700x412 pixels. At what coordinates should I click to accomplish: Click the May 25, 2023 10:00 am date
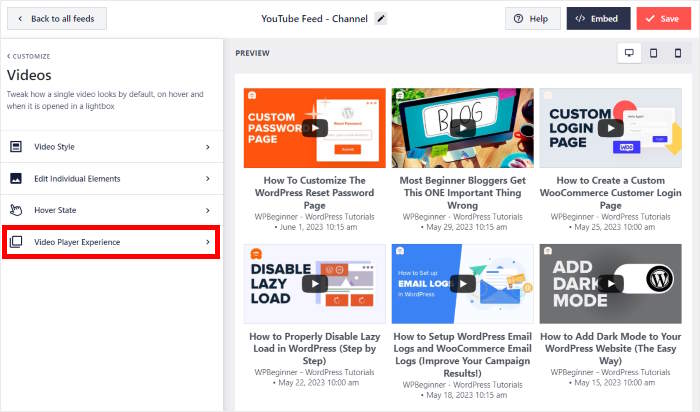[614, 227]
